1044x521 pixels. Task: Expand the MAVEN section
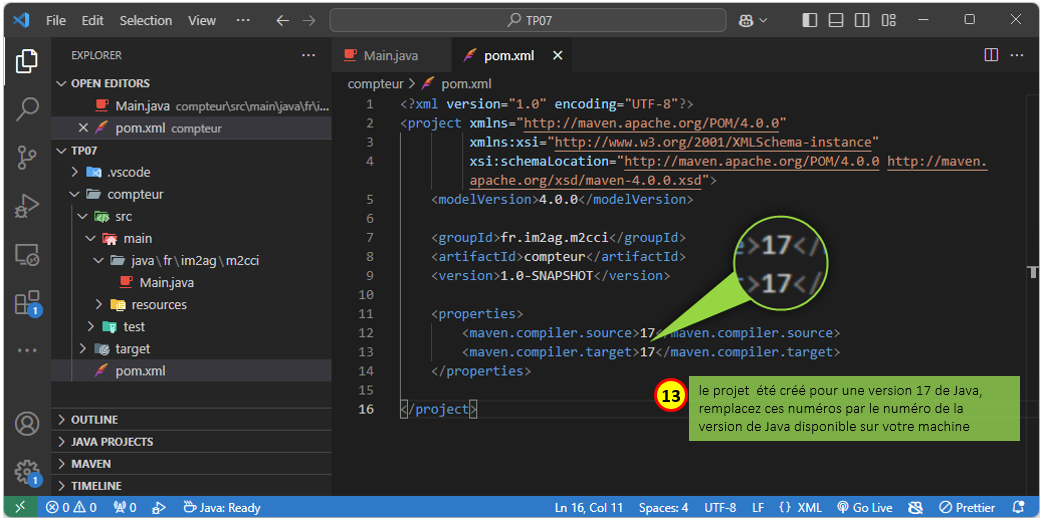coord(91,464)
